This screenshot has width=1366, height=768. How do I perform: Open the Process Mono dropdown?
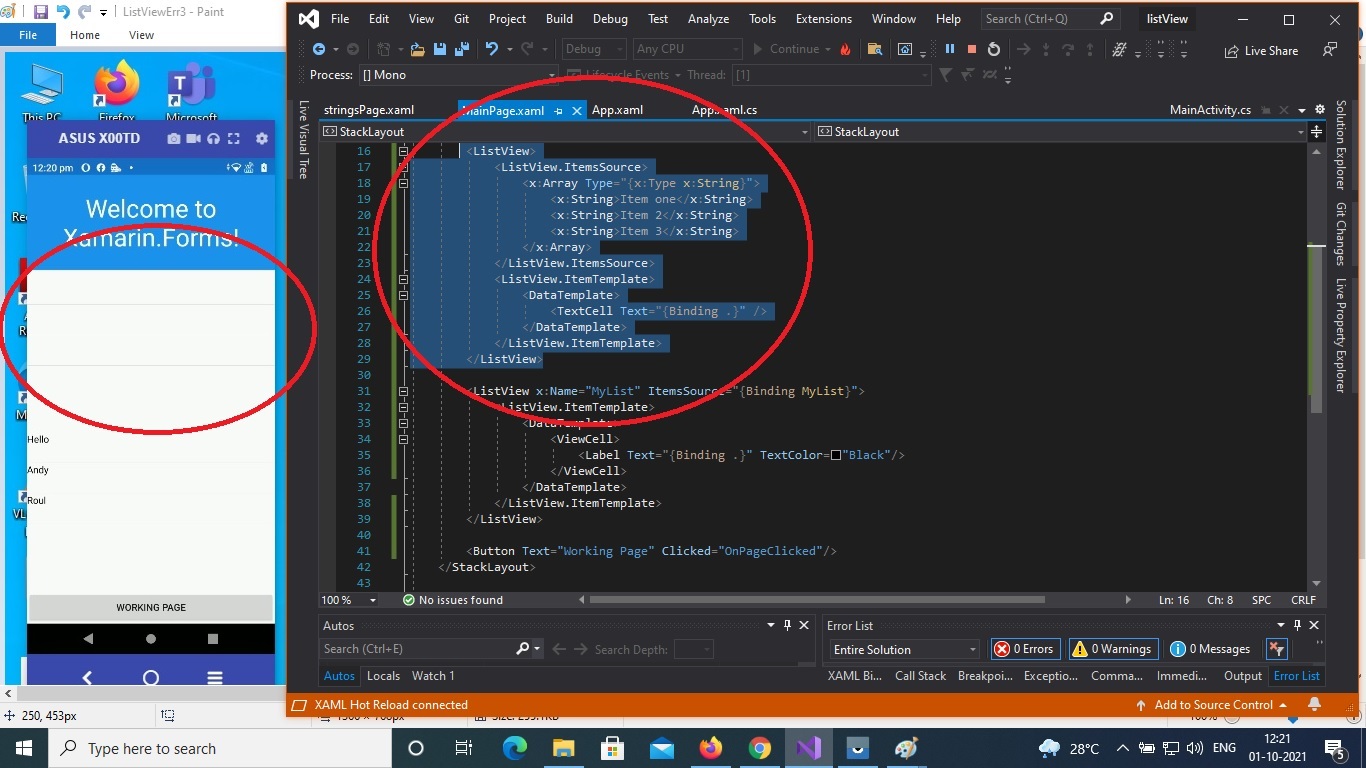coord(458,75)
